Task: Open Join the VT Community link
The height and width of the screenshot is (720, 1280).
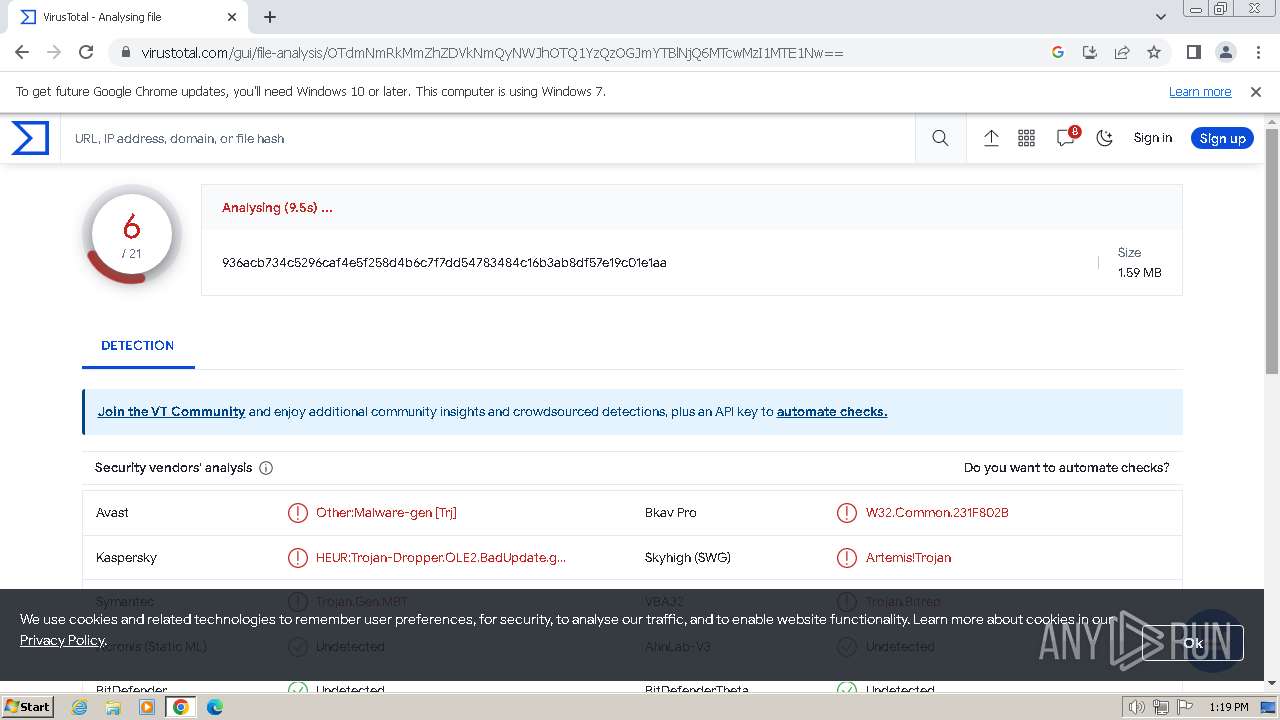Action: (x=171, y=411)
